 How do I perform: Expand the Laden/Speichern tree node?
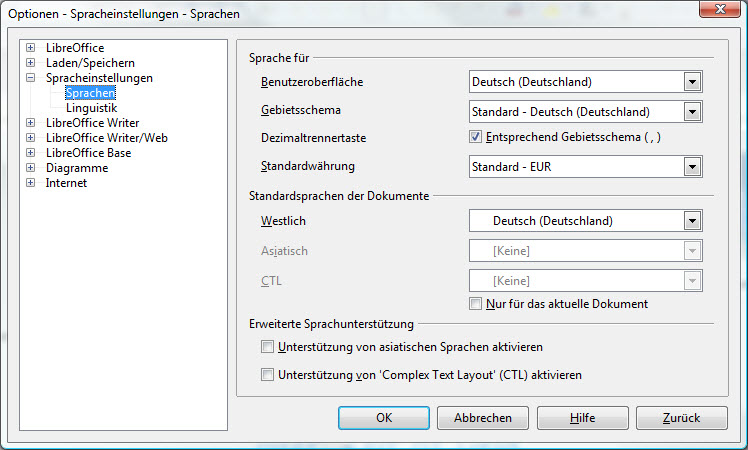tap(31, 63)
